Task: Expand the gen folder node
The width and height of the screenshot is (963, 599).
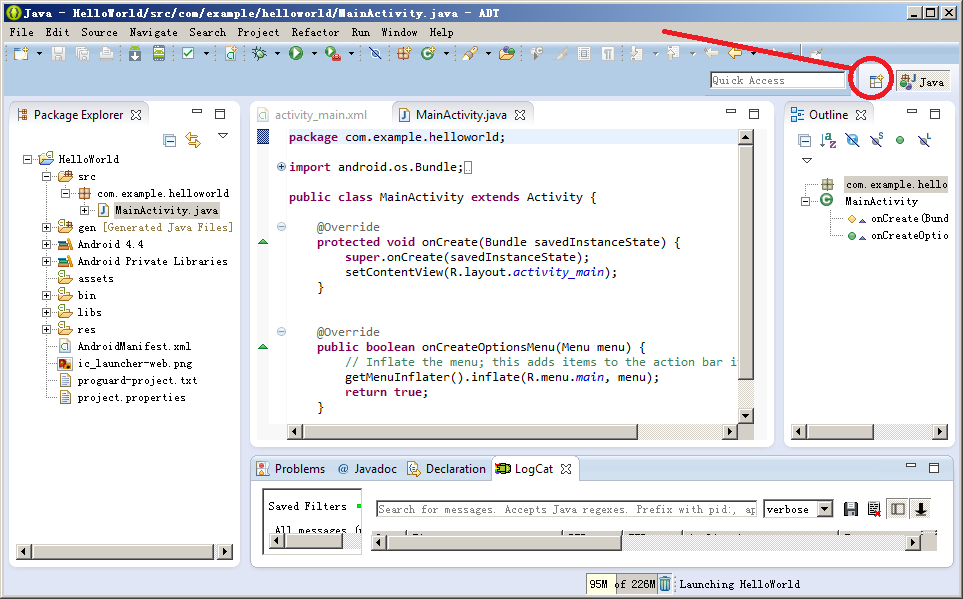Action: (x=46, y=227)
